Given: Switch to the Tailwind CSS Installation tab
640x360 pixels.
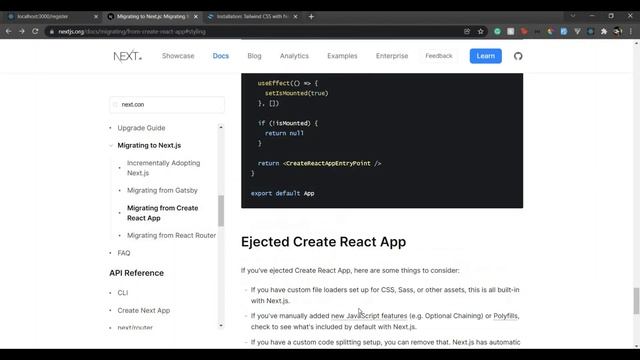Looking at the screenshot, I should [x=252, y=17].
